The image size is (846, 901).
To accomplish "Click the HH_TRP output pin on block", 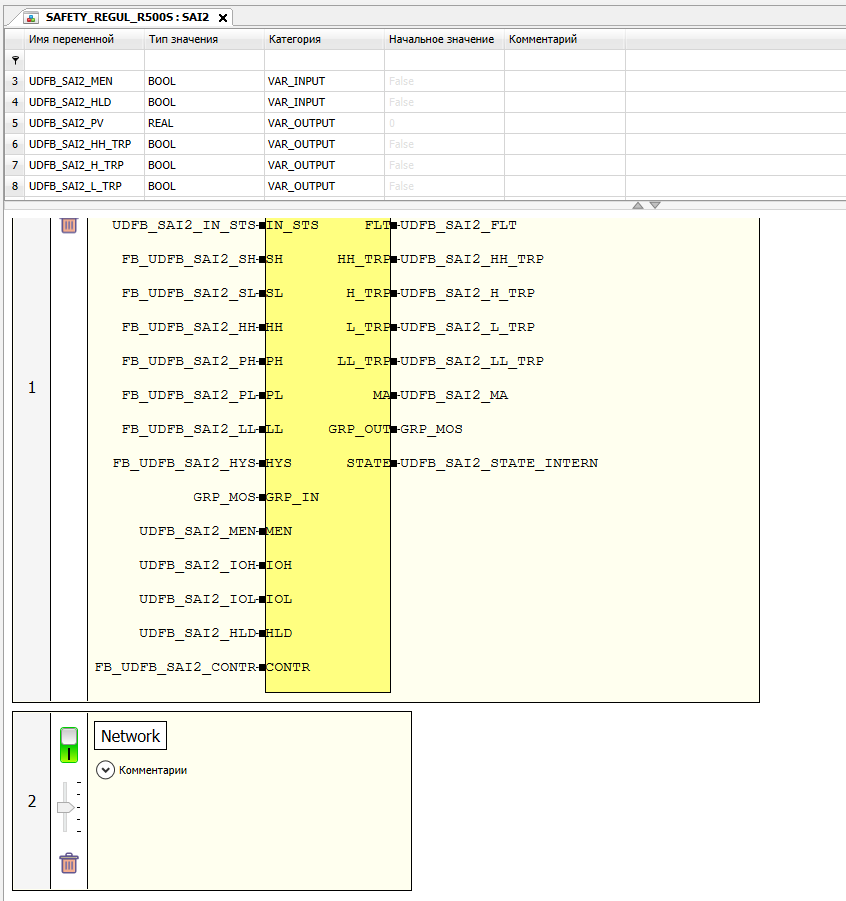I will point(394,259).
